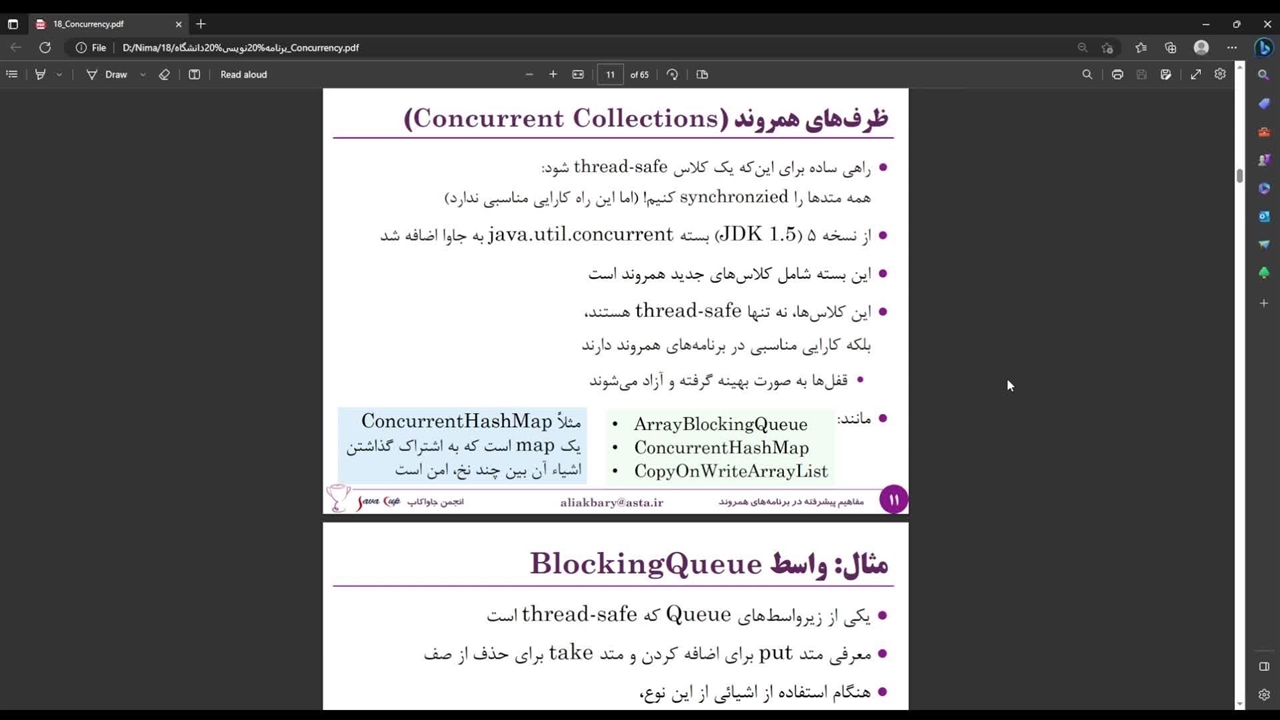Open the table of contents panel
The width and height of the screenshot is (1280, 720).
12,74
